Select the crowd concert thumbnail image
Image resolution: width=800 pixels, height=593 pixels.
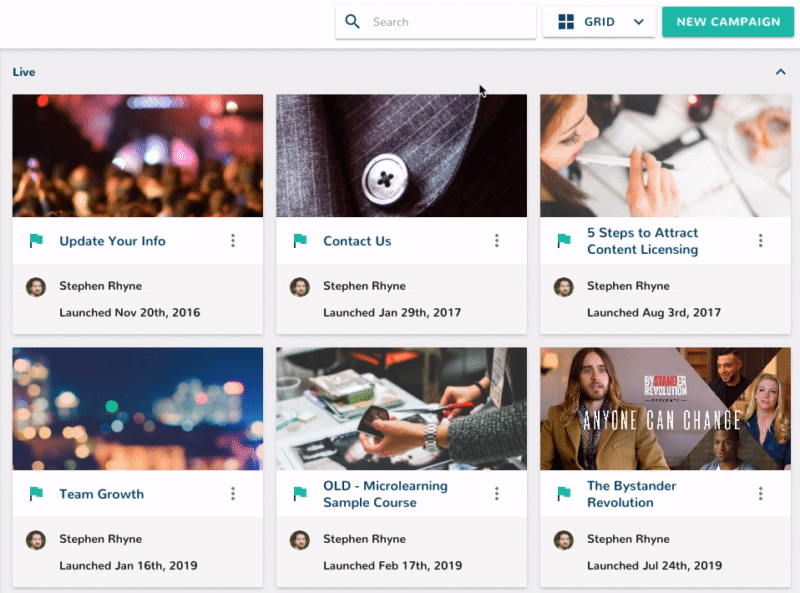[x=138, y=156]
